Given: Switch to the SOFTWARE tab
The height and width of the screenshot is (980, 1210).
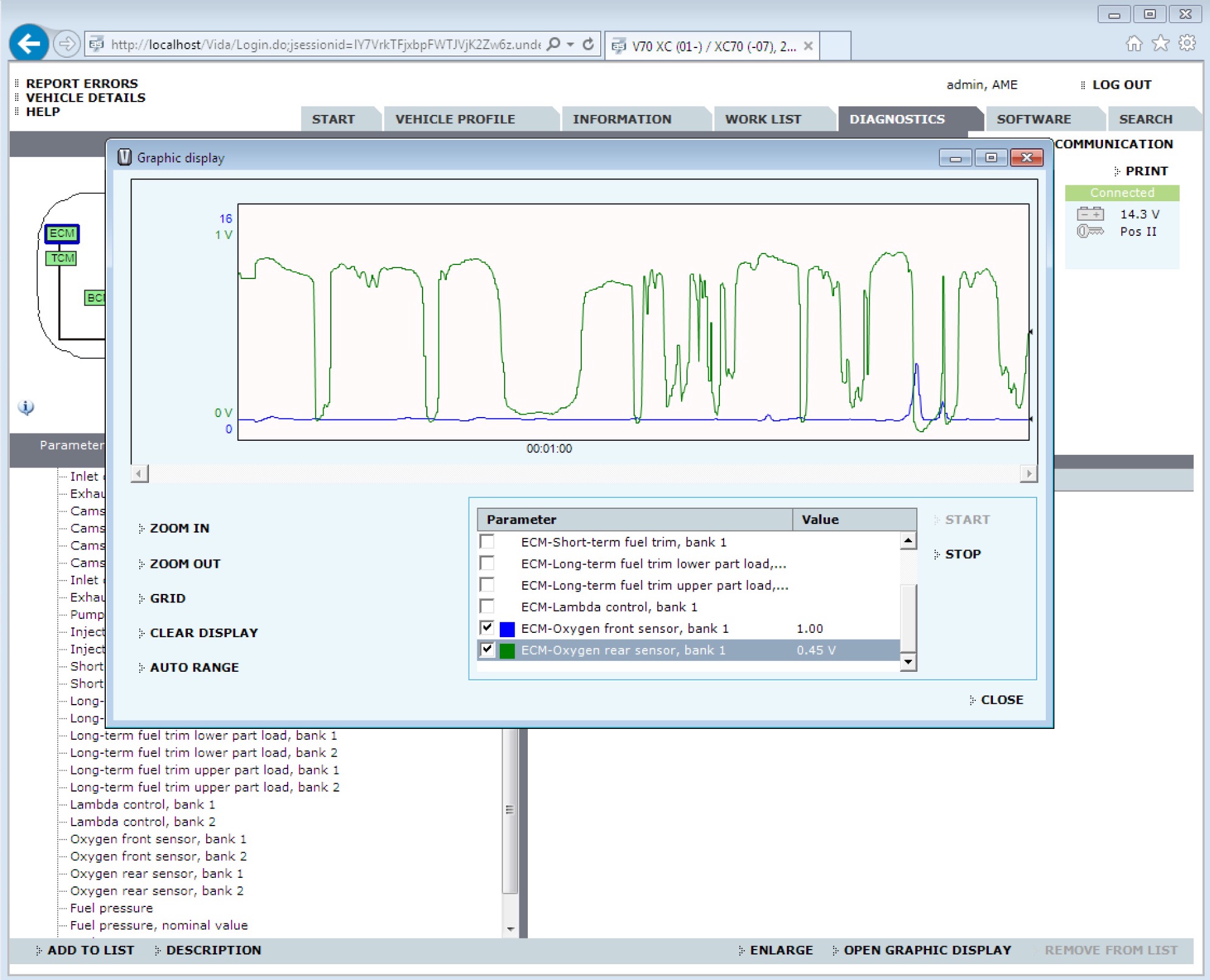Looking at the screenshot, I should [1033, 119].
